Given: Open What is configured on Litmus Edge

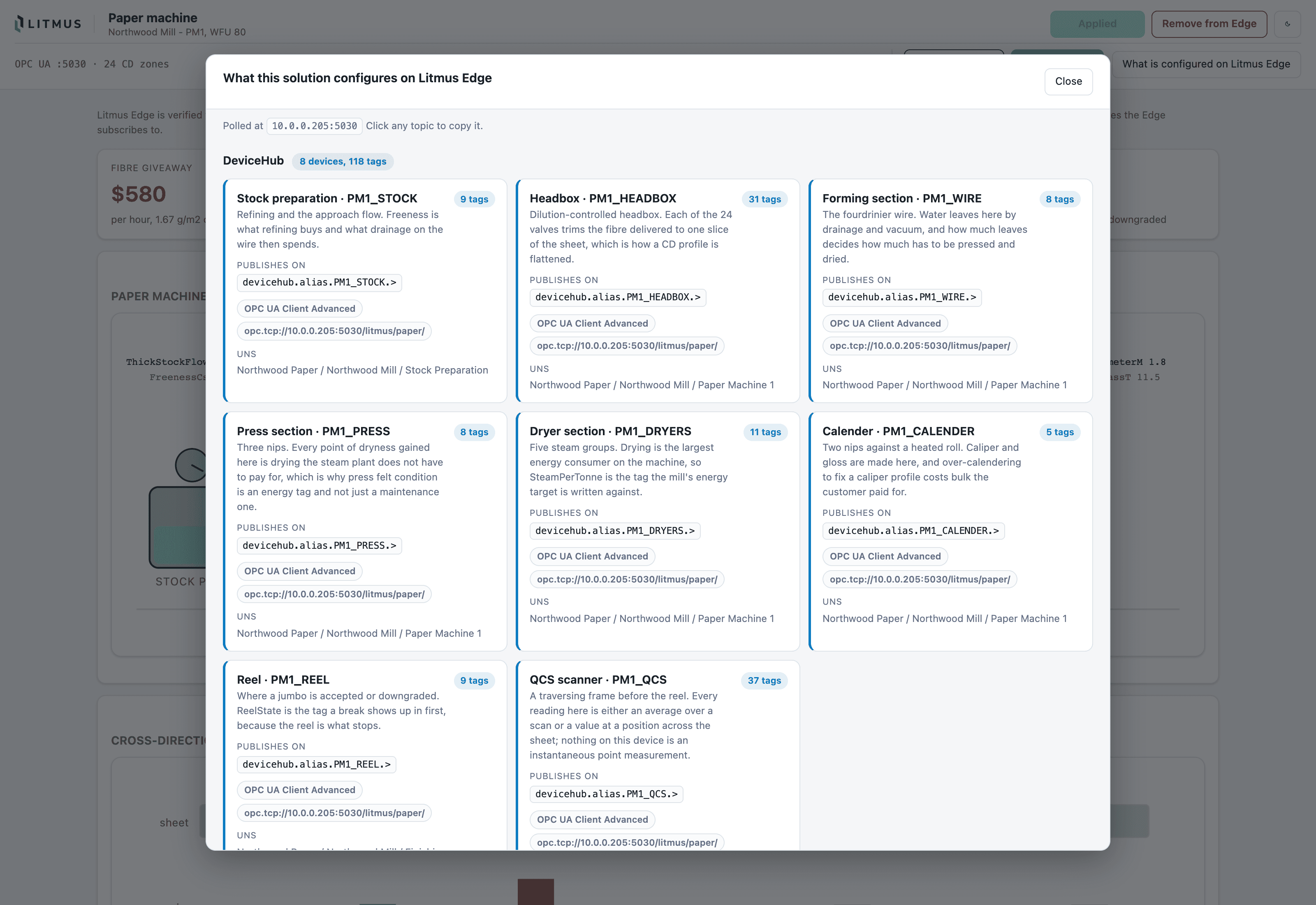Looking at the screenshot, I should click(1206, 64).
